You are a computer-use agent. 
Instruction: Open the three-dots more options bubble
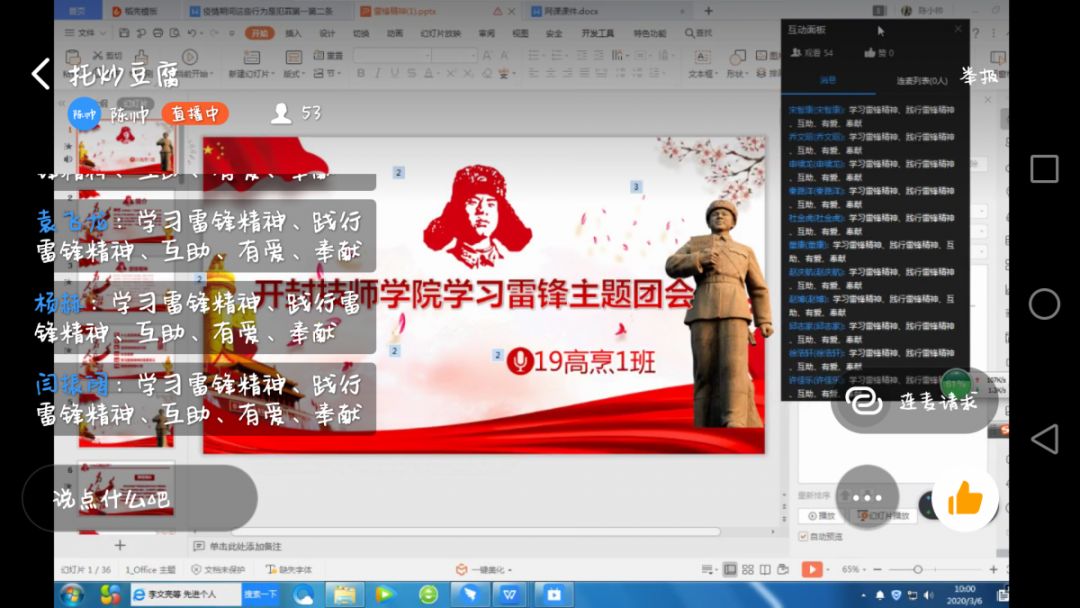(867, 497)
